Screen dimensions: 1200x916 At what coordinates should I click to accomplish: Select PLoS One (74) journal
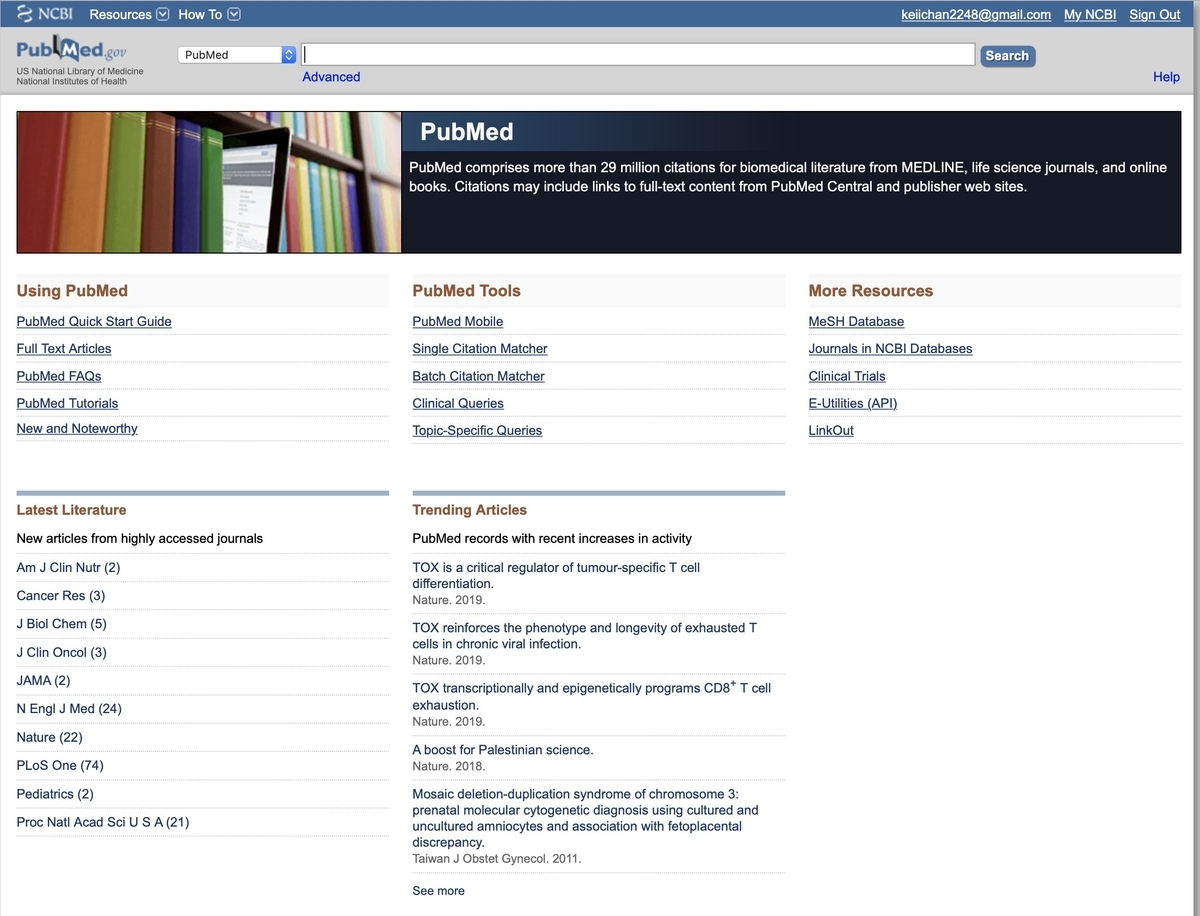tap(60, 765)
